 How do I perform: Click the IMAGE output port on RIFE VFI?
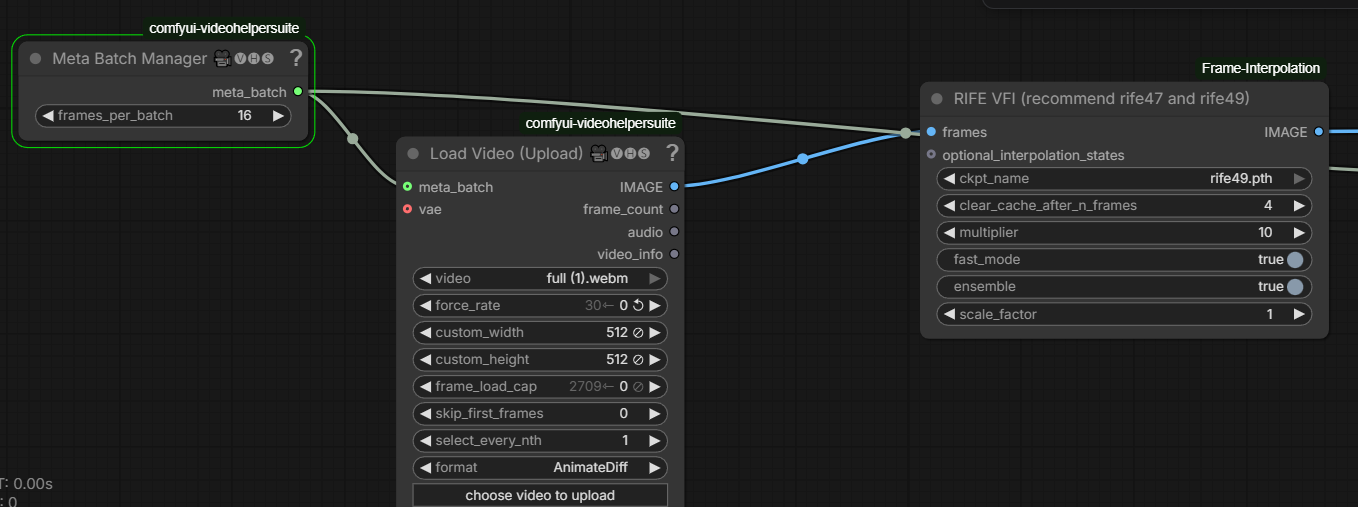(1318, 132)
